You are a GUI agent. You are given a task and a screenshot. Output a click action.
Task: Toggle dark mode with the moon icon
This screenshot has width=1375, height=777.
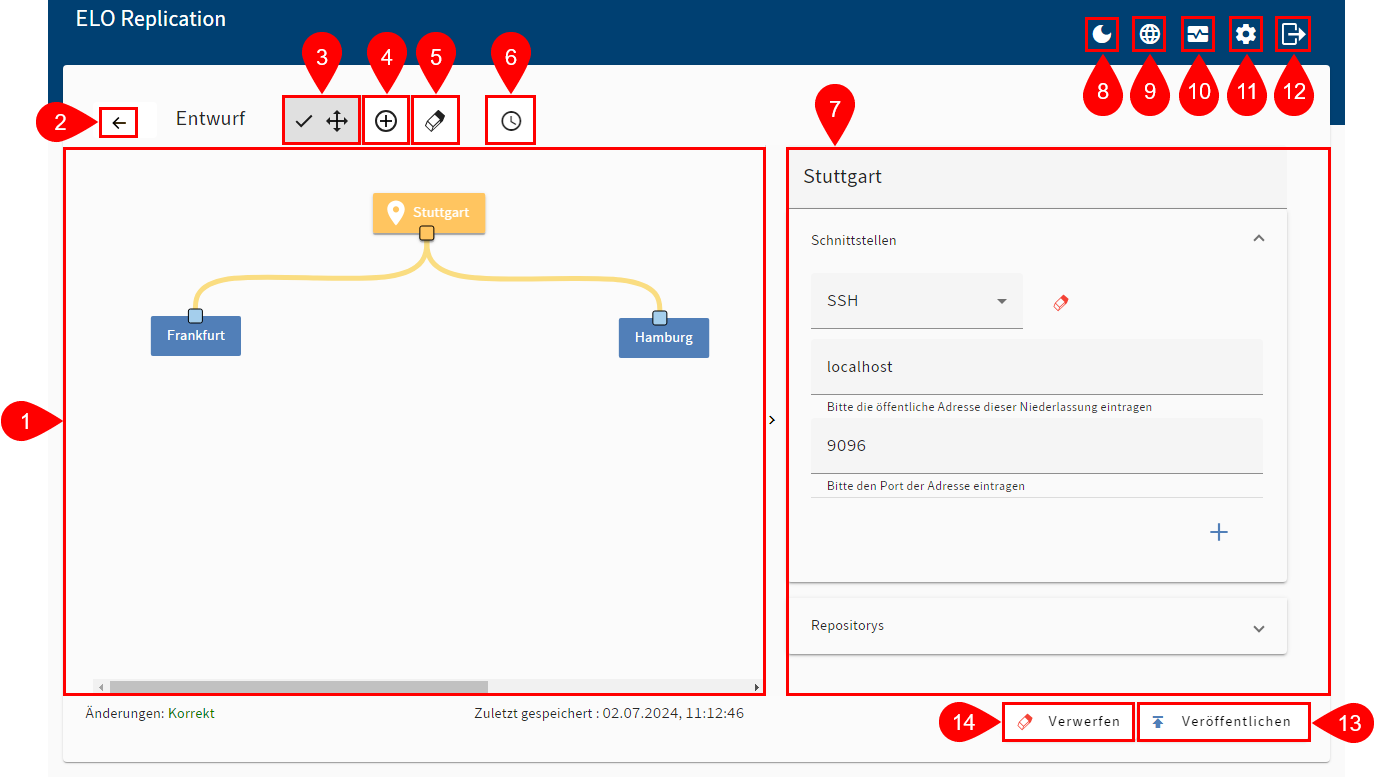1101,35
